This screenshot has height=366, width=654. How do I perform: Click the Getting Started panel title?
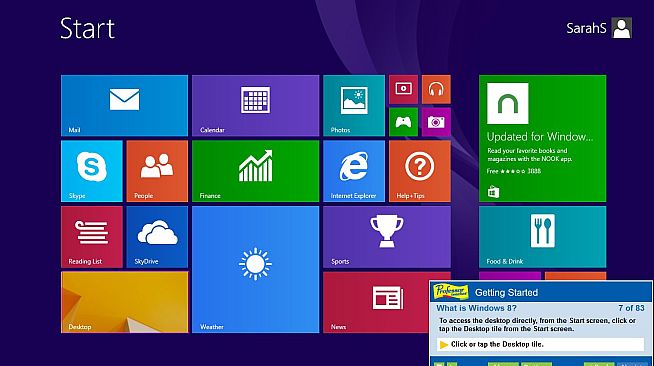[506, 293]
